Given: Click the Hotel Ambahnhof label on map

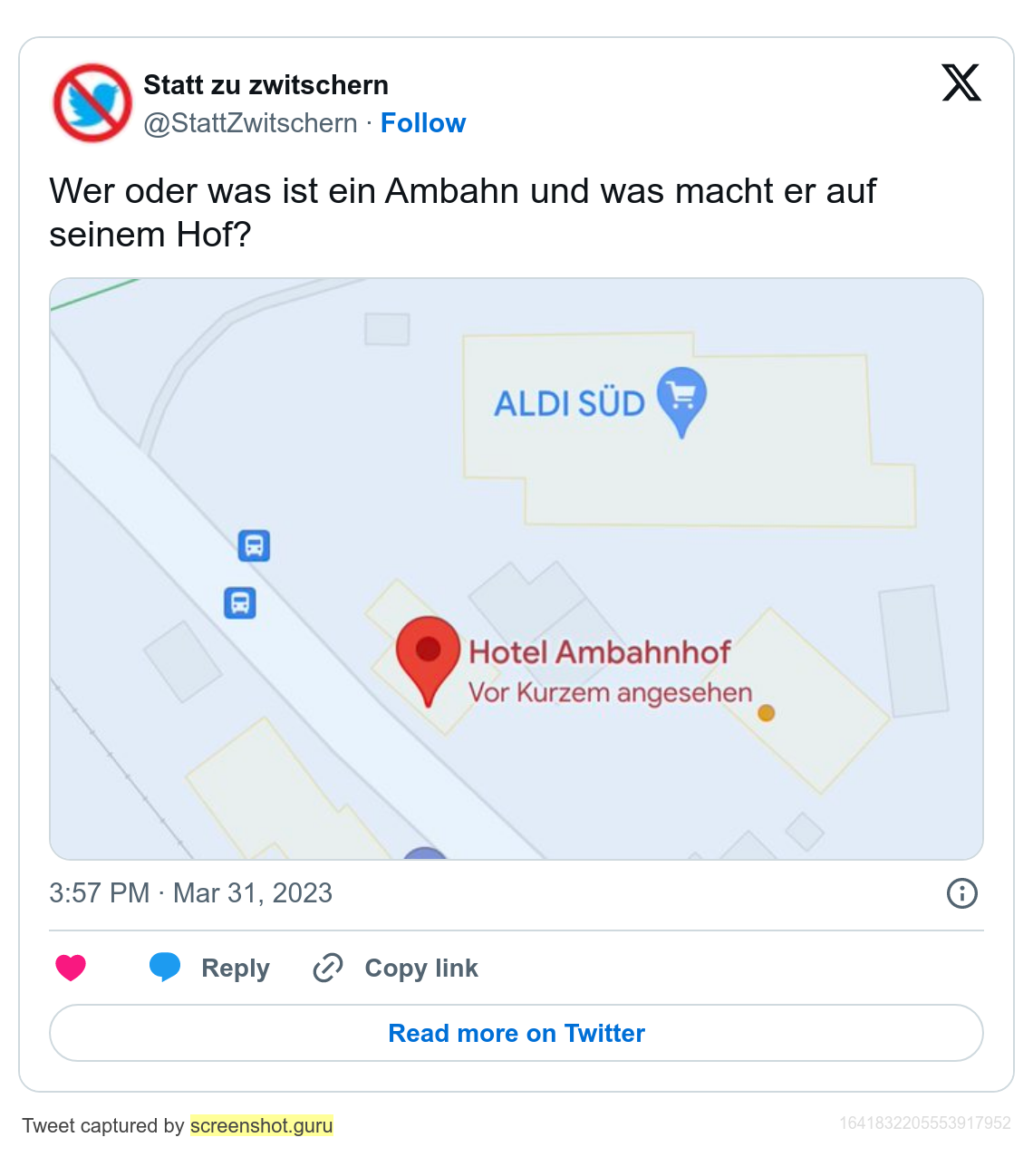Looking at the screenshot, I should tap(599, 651).
